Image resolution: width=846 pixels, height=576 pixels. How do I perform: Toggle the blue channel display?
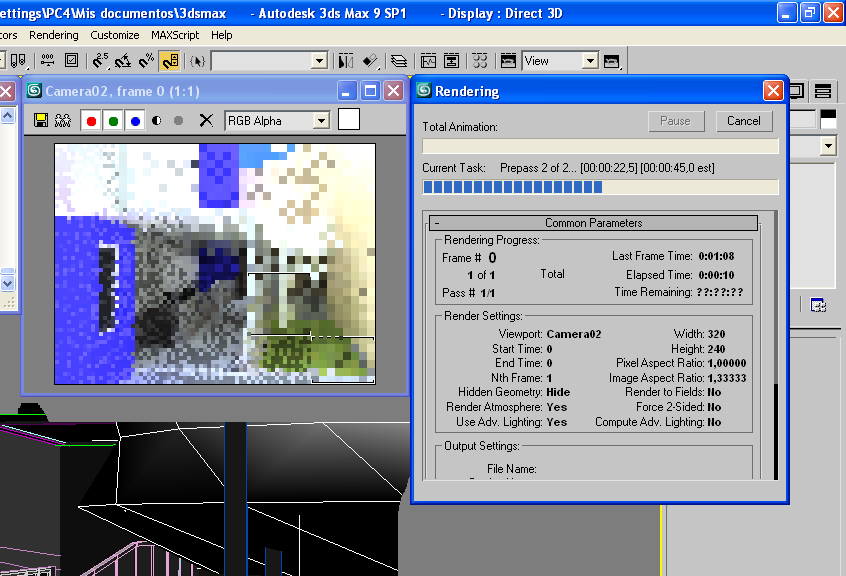pyautogui.click(x=135, y=121)
